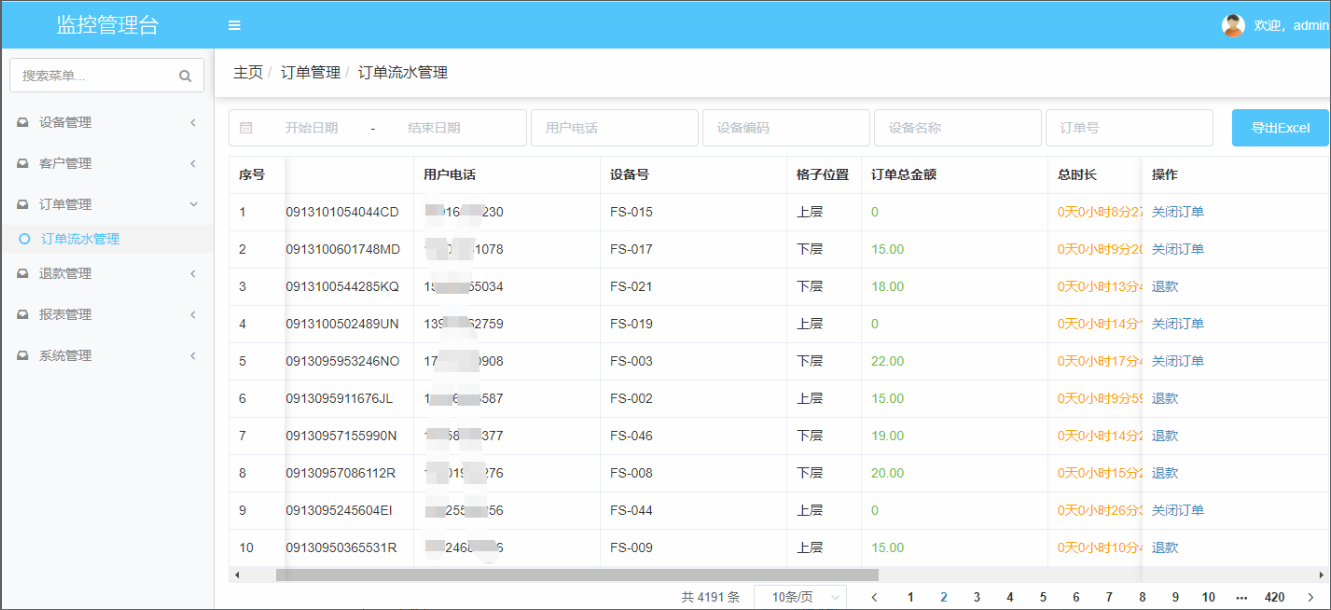Click 退款 for device FS-008

pos(1165,473)
